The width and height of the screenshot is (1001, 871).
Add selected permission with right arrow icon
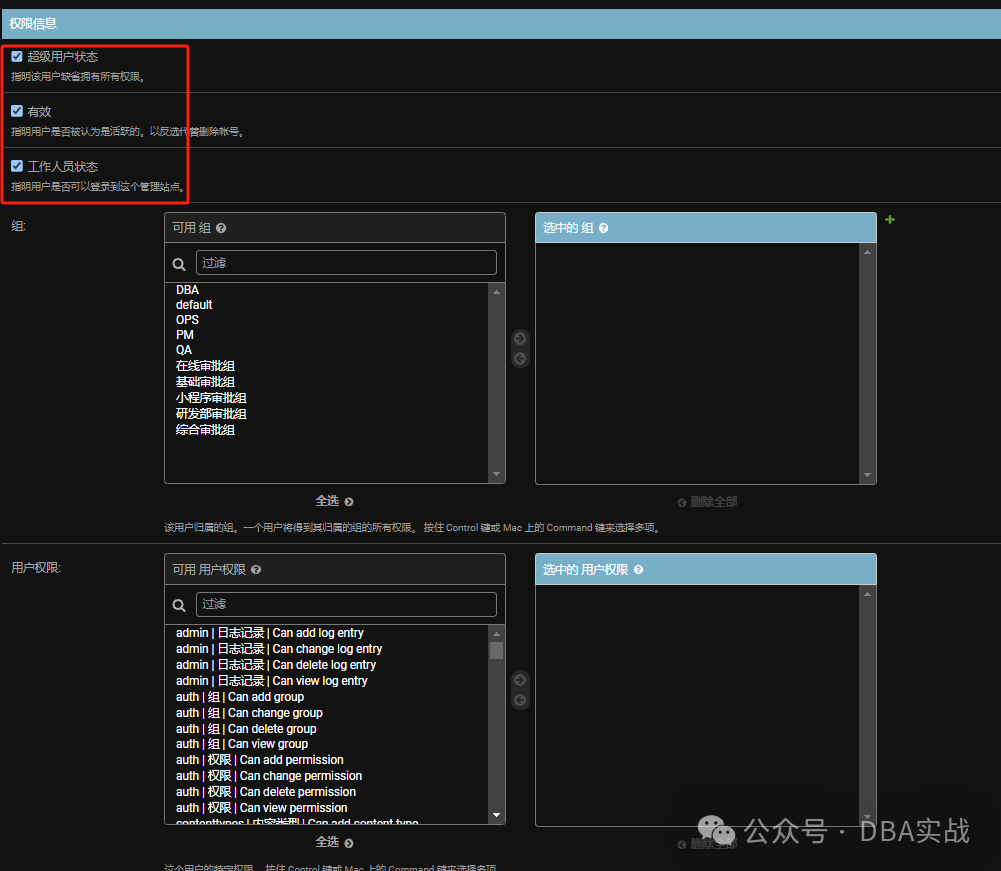click(520, 679)
